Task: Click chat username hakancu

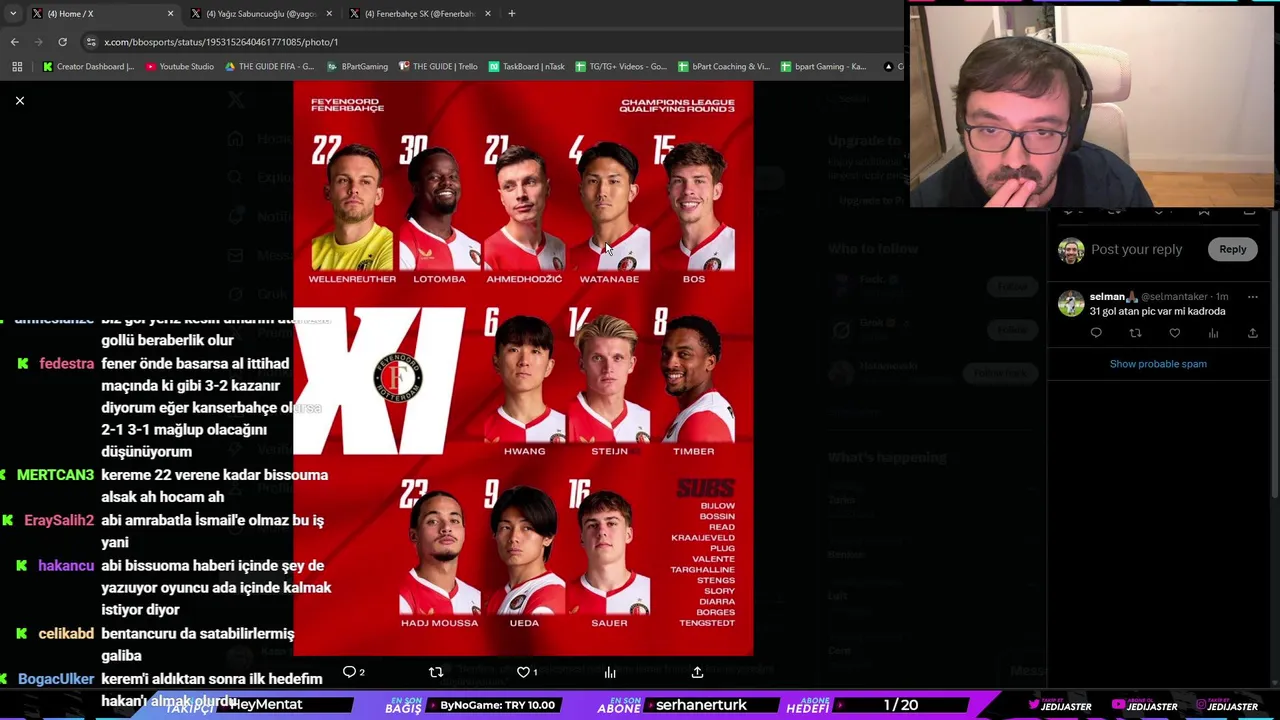Action: pos(66,566)
